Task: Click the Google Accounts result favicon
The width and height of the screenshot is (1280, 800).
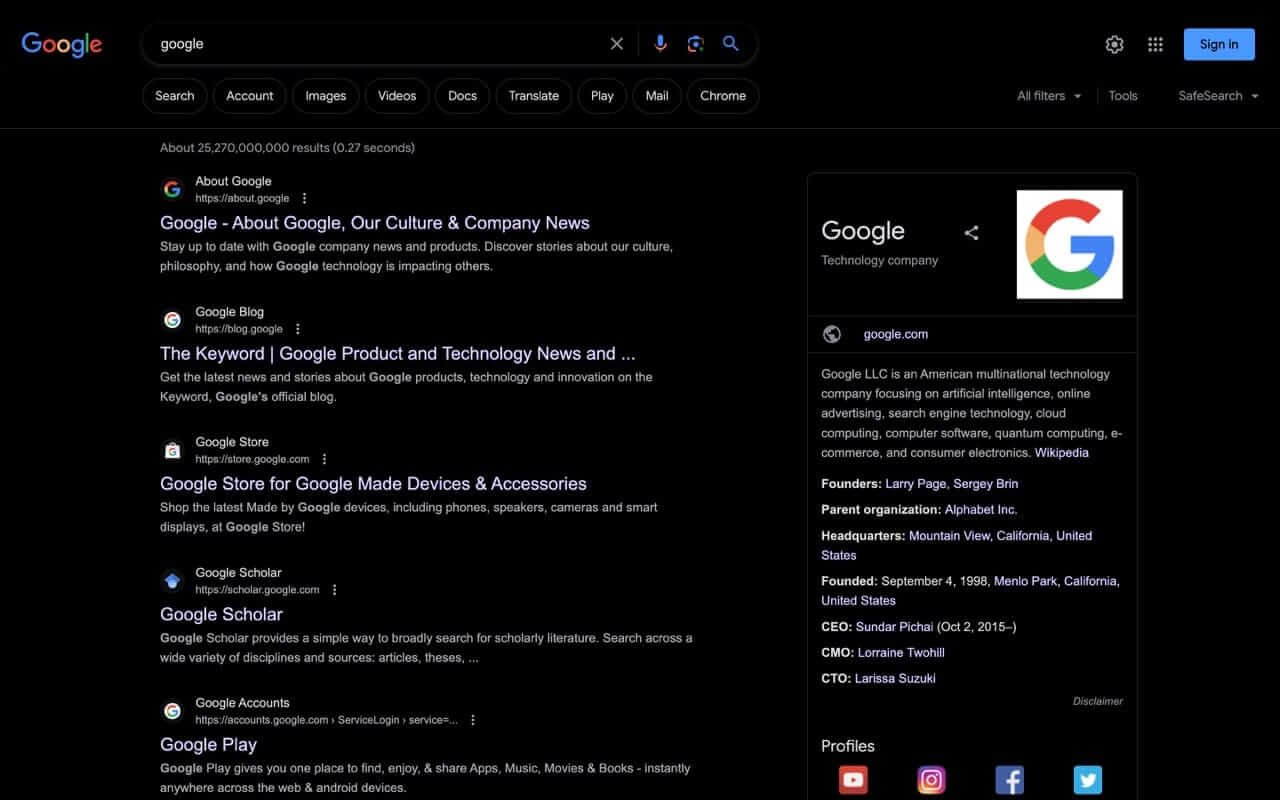Action: click(x=173, y=711)
